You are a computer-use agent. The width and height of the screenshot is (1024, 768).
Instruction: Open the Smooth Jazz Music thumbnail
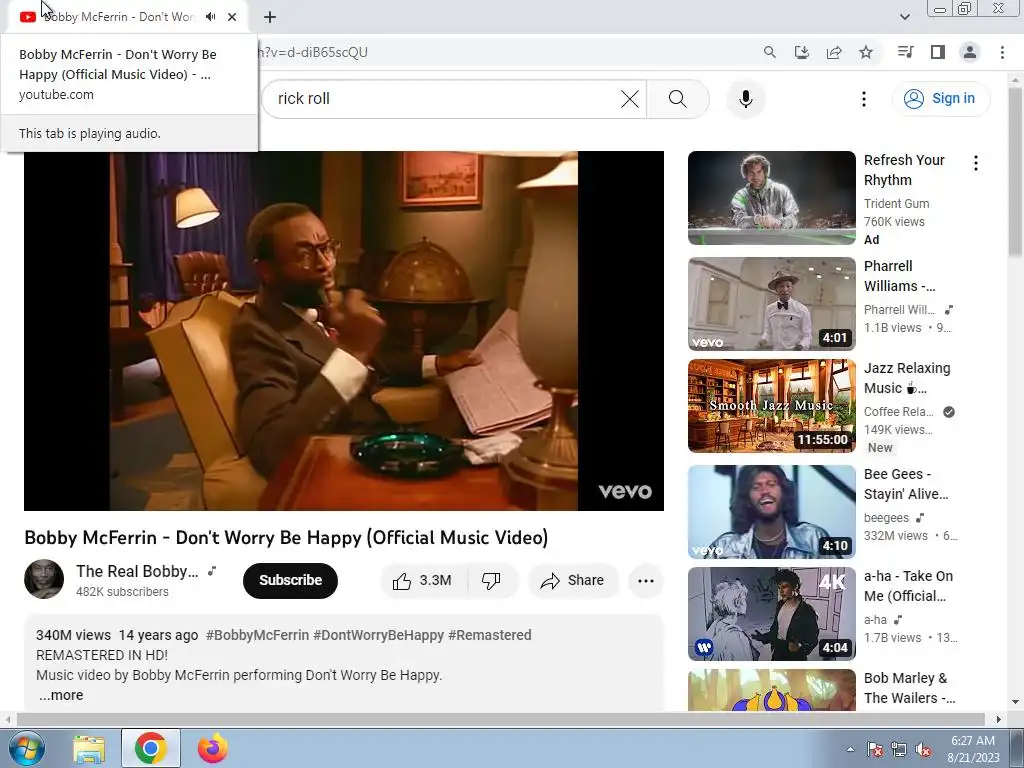pos(771,406)
